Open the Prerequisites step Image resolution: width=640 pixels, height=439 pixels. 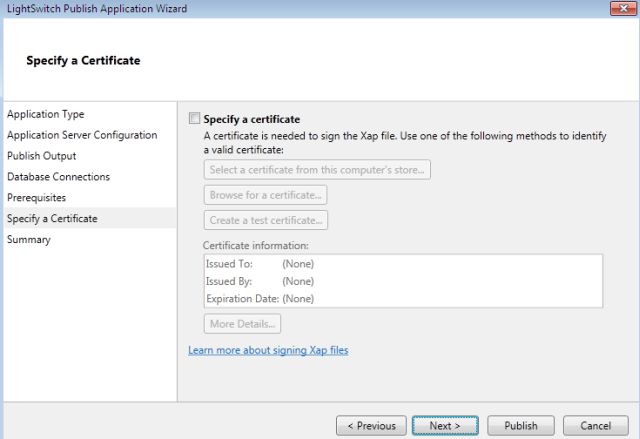click(37, 198)
